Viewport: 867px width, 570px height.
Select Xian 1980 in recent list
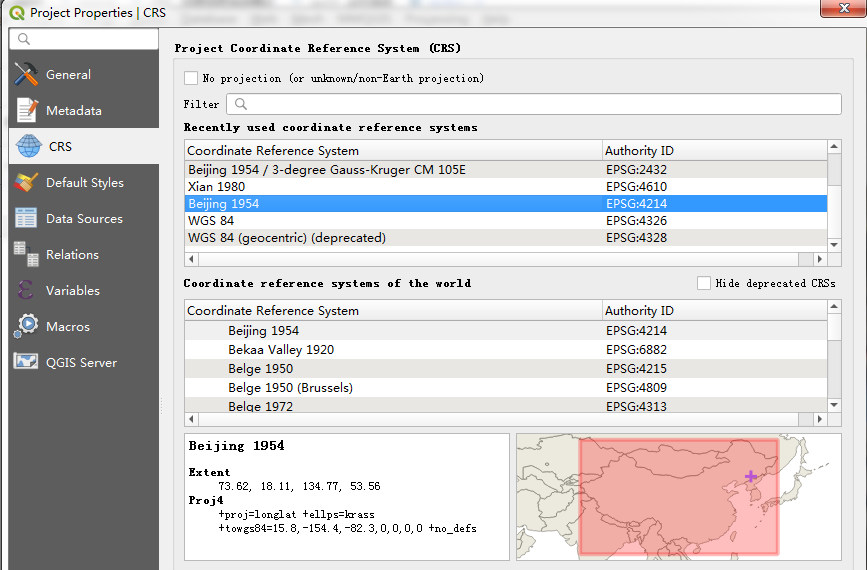pyautogui.click(x=506, y=186)
